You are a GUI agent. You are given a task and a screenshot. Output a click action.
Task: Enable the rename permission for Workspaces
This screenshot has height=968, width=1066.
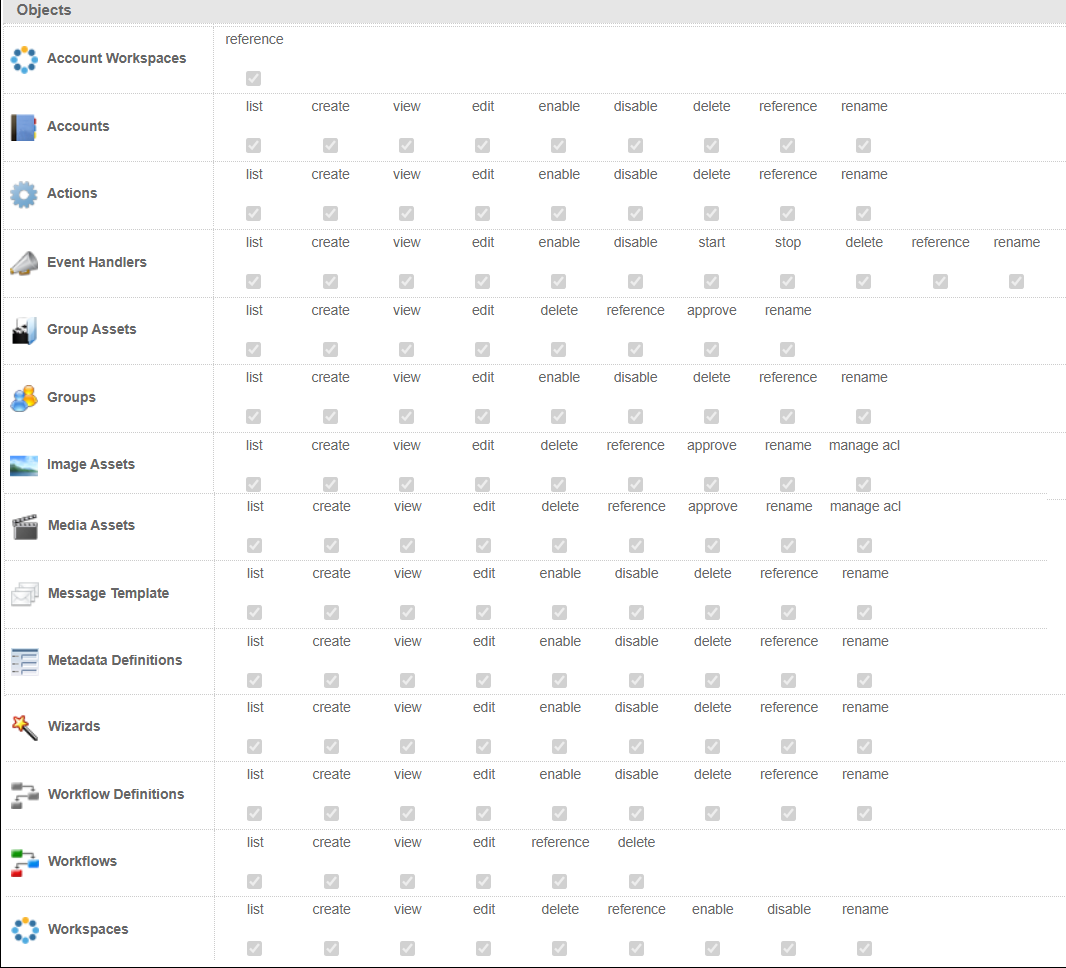pos(864,948)
